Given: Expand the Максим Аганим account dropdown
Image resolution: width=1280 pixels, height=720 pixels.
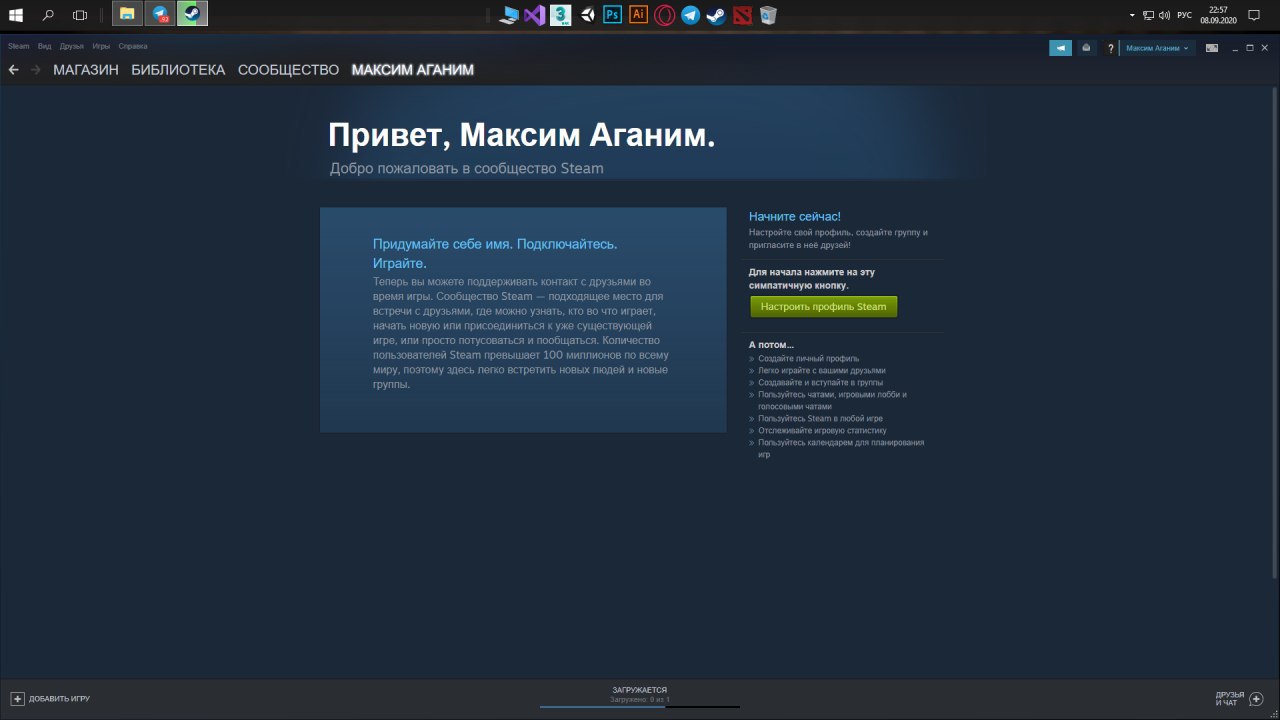Looking at the screenshot, I should [1157, 48].
